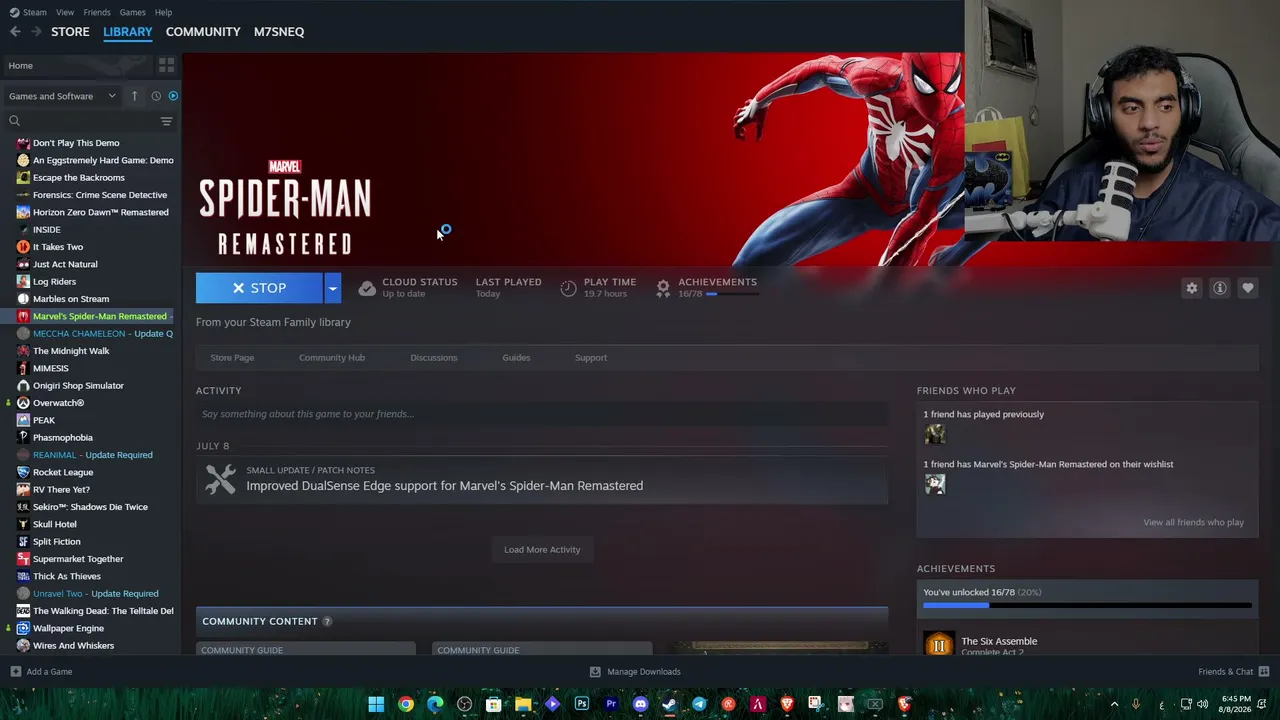
Task: Click the Achievements gear icon in header
Action: (663, 288)
